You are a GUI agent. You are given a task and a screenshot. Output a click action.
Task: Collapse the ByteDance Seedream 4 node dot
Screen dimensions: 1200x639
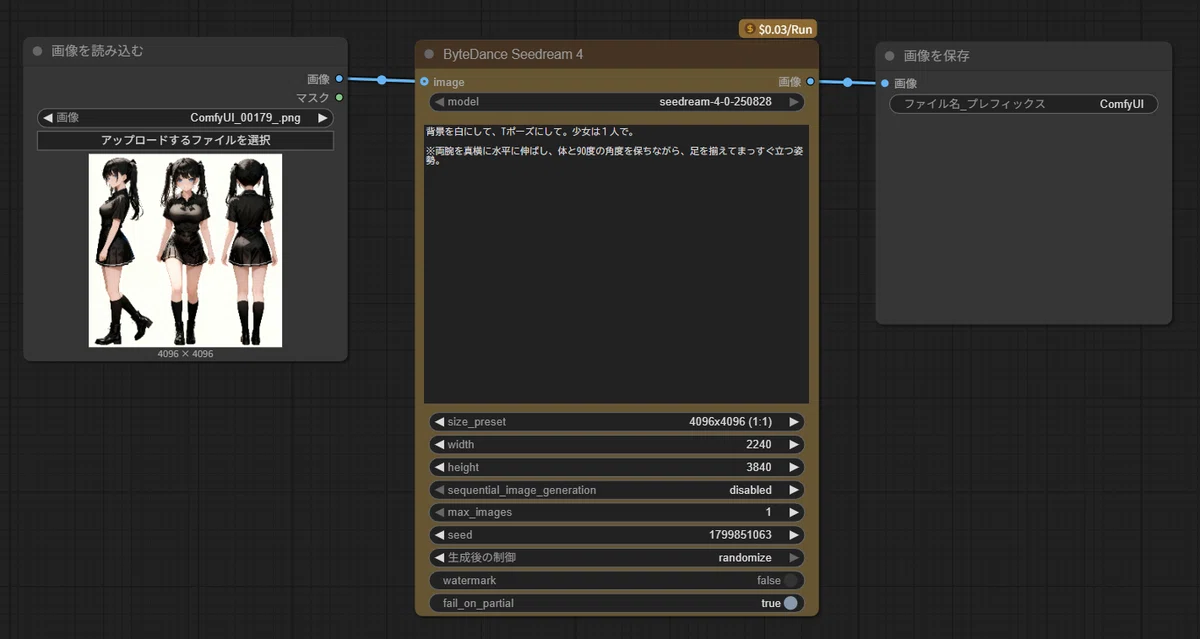click(x=429, y=54)
